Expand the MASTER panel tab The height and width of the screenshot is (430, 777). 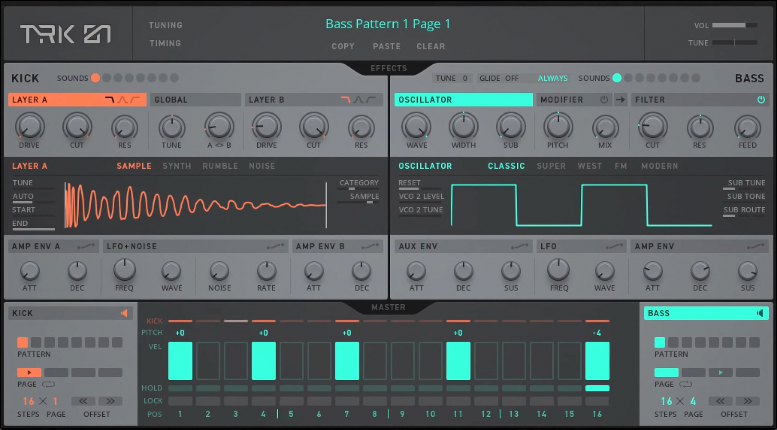coord(388,308)
